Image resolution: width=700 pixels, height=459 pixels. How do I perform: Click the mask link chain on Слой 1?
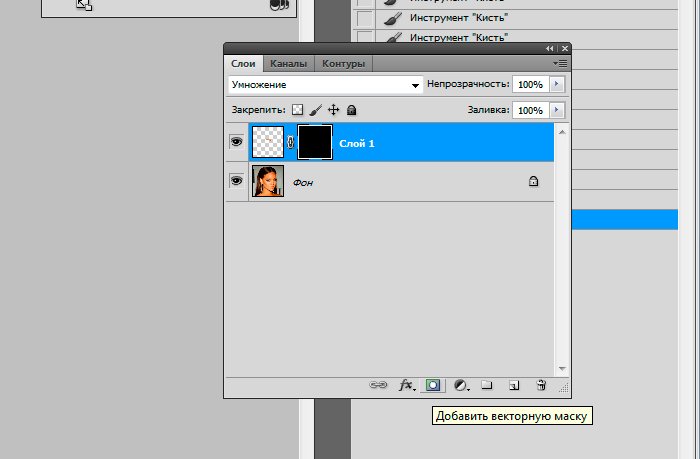click(x=290, y=143)
